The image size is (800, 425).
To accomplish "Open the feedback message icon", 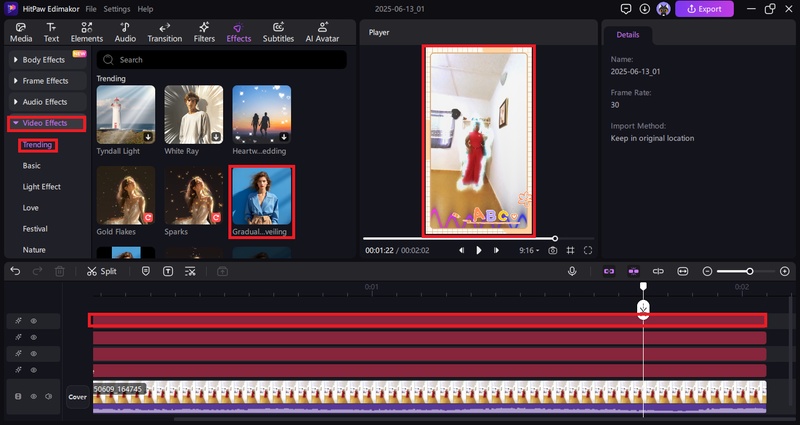I will [x=626, y=9].
